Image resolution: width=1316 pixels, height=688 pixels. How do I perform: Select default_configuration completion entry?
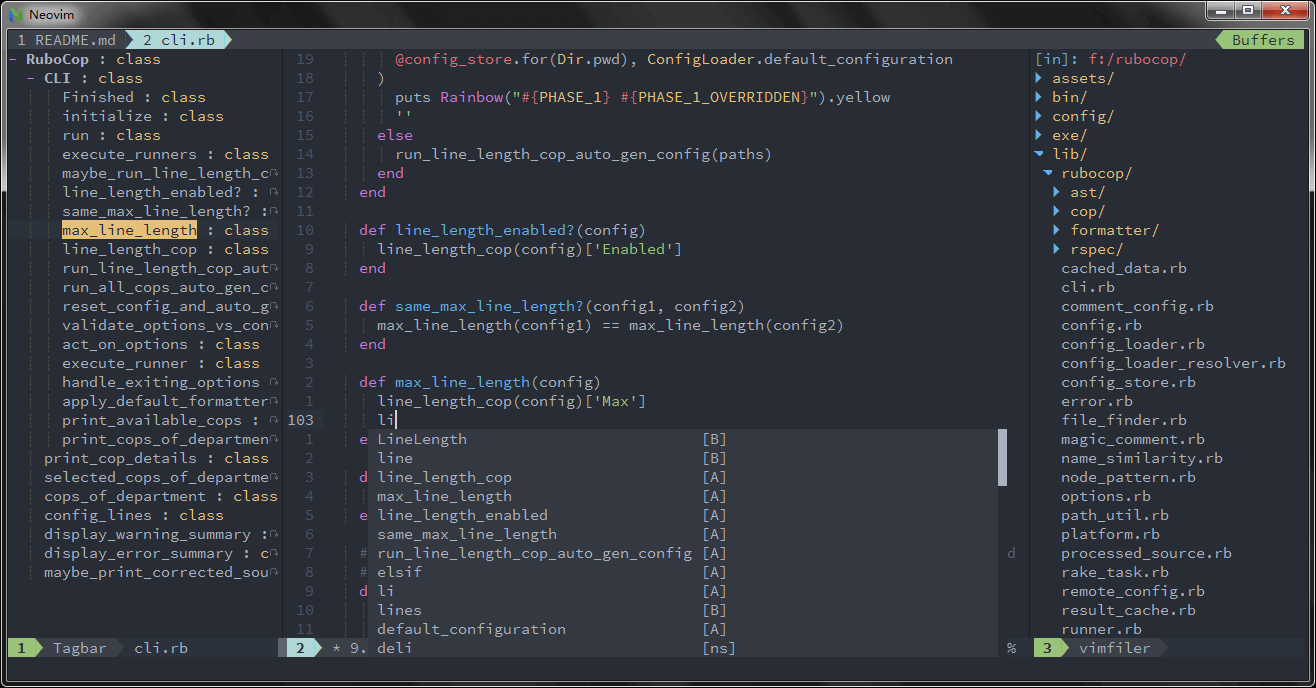(x=683, y=629)
